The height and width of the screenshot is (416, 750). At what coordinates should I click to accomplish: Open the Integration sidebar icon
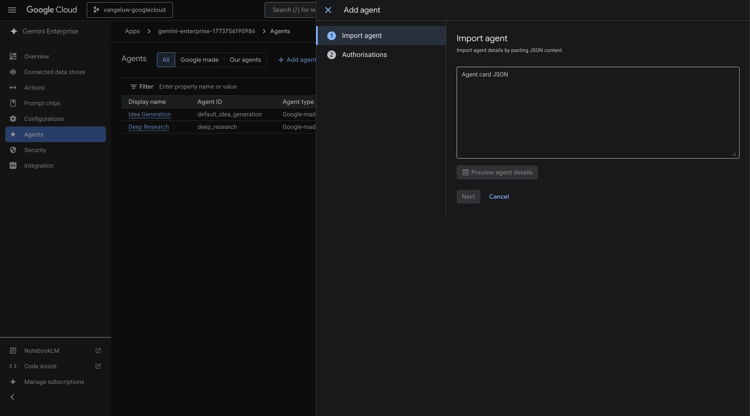[x=13, y=165]
